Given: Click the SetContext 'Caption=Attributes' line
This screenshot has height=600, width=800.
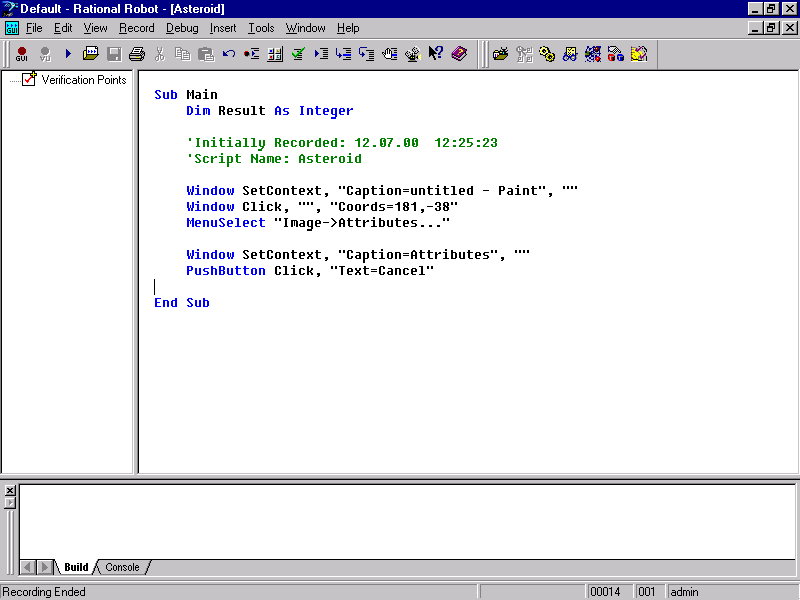Looking at the screenshot, I should coord(358,255).
